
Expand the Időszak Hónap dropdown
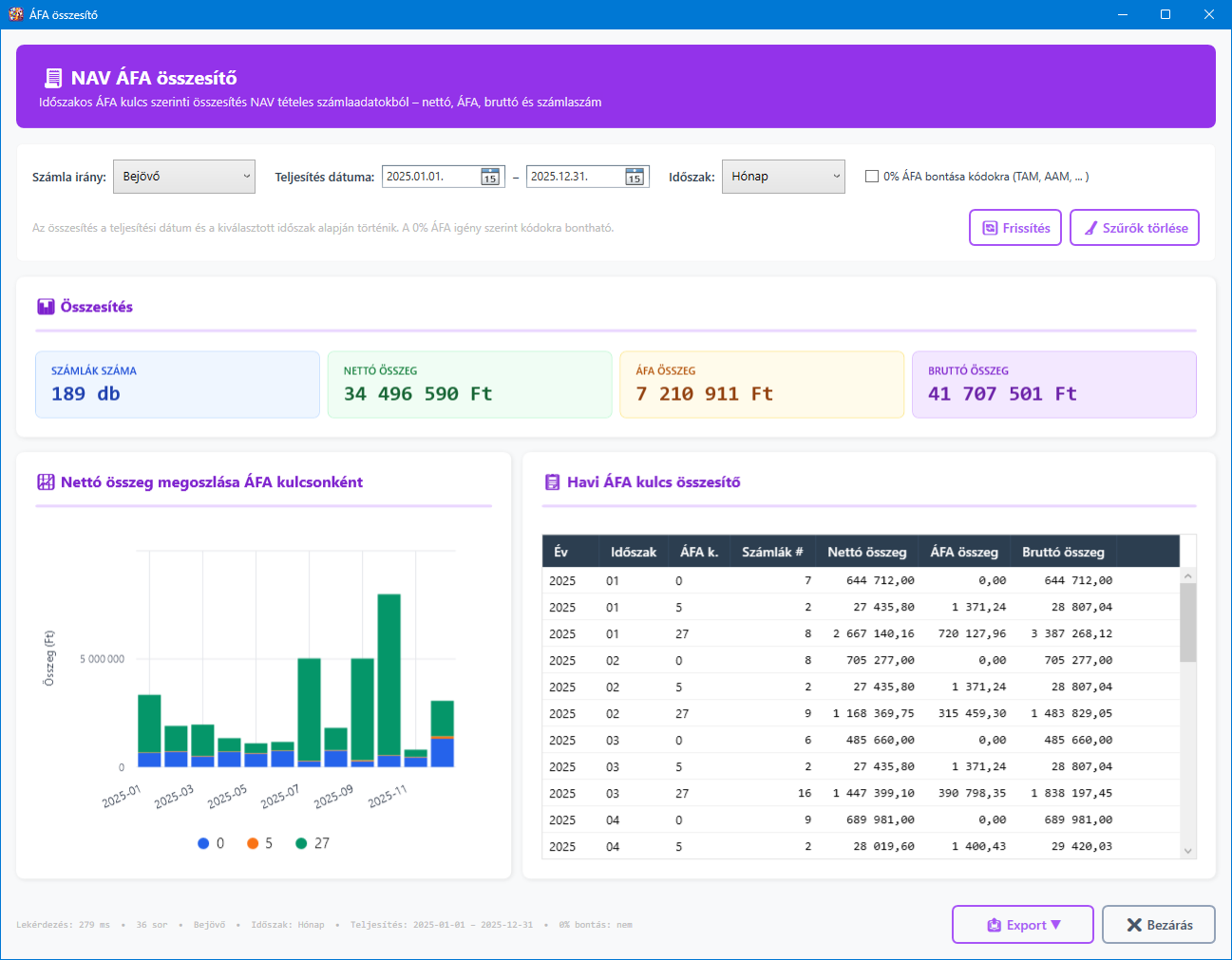pyautogui.click(x=783, y=177)
